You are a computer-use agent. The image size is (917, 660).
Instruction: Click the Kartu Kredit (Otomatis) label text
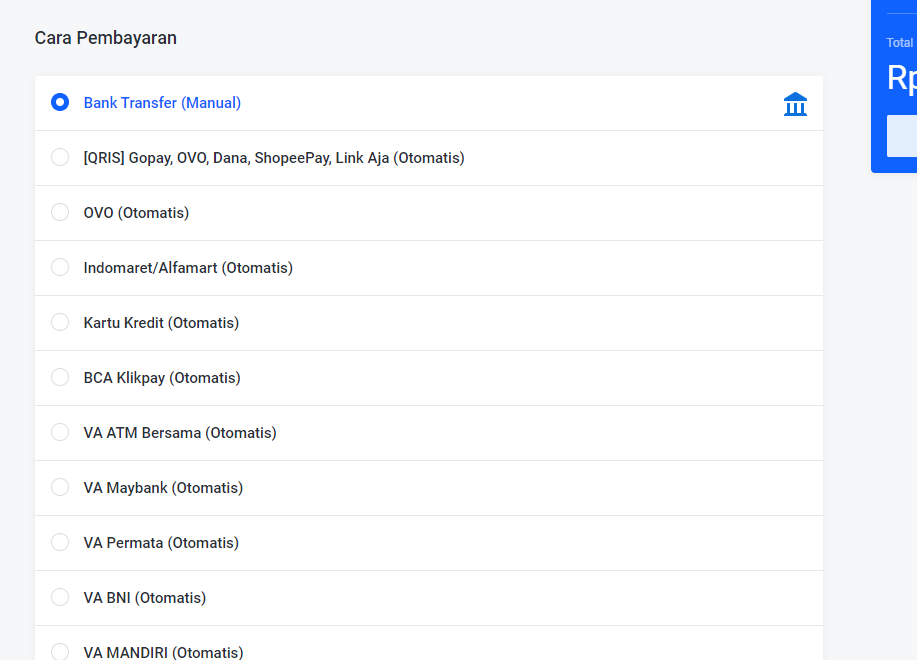(161, 323)
